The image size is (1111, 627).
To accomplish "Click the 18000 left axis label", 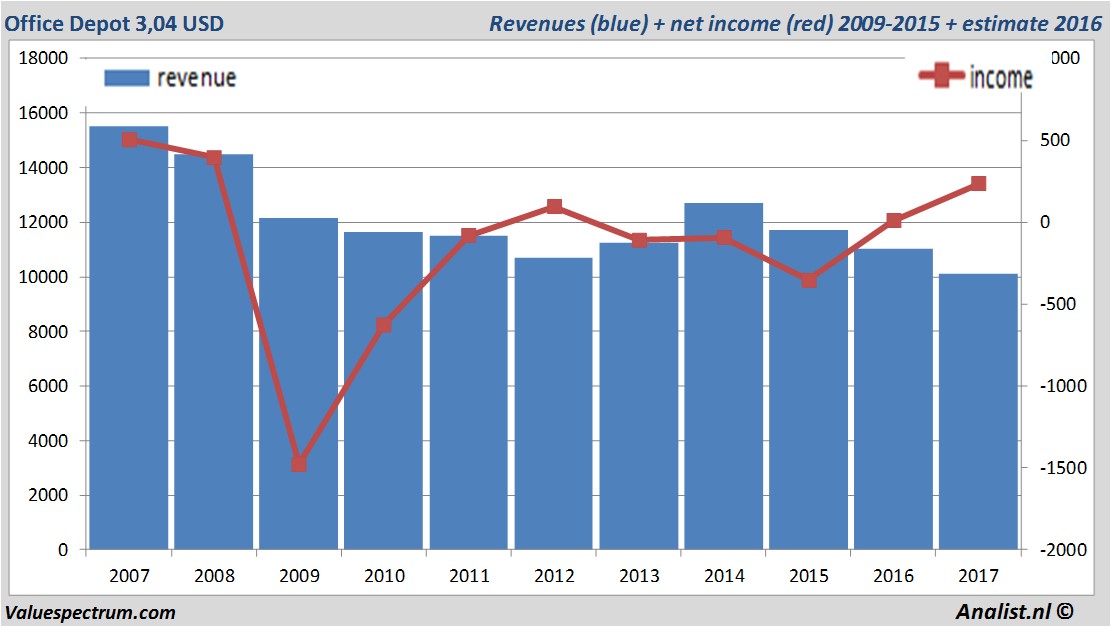I will click(43, 58).
